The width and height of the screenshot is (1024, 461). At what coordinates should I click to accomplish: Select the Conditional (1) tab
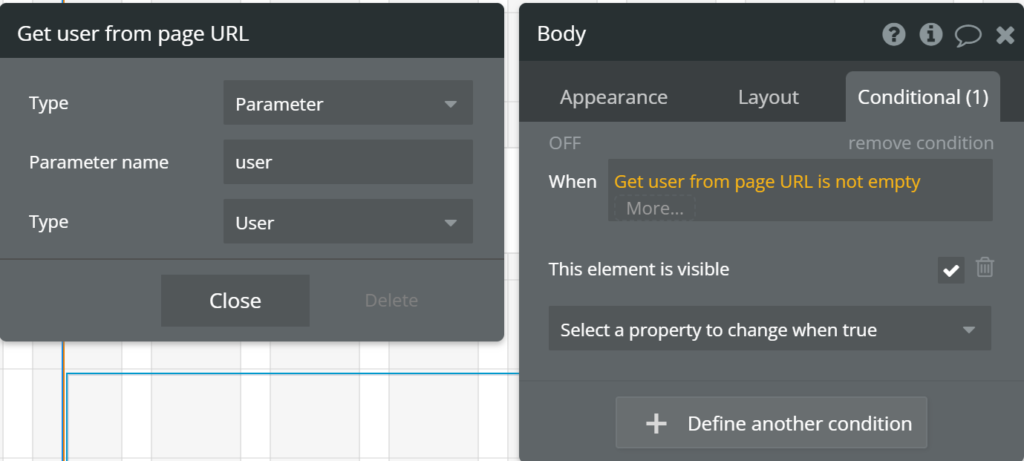click(x=923, y=97)
